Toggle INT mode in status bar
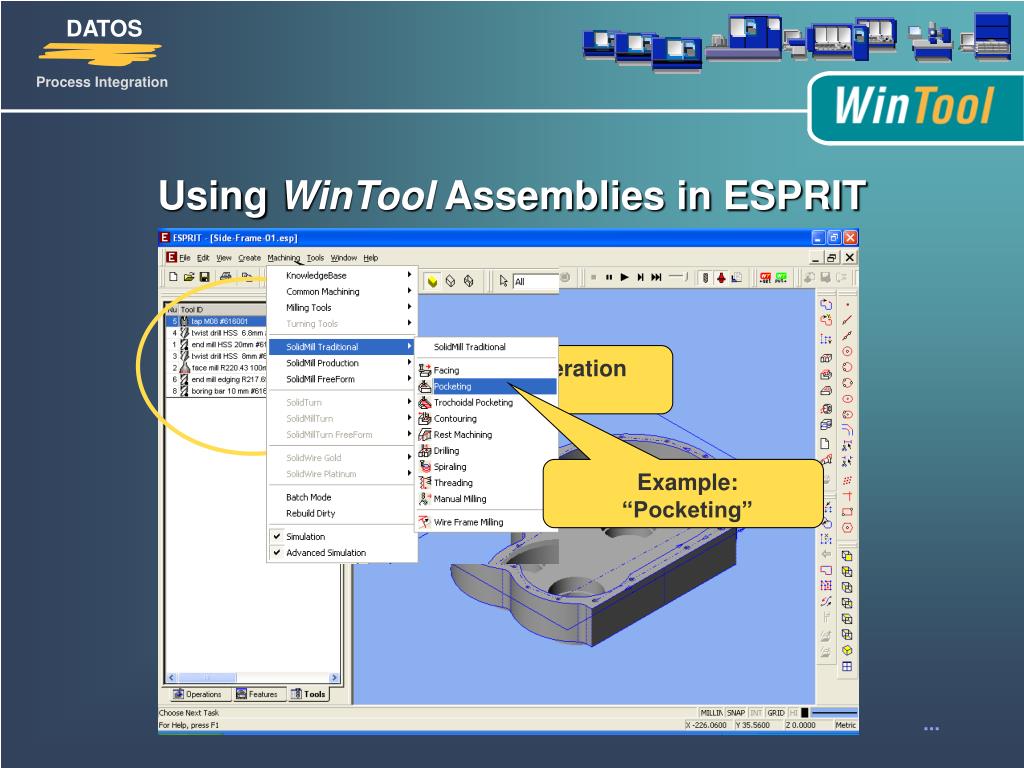This screenshot has height=768, width=1024. coord(756,713)
